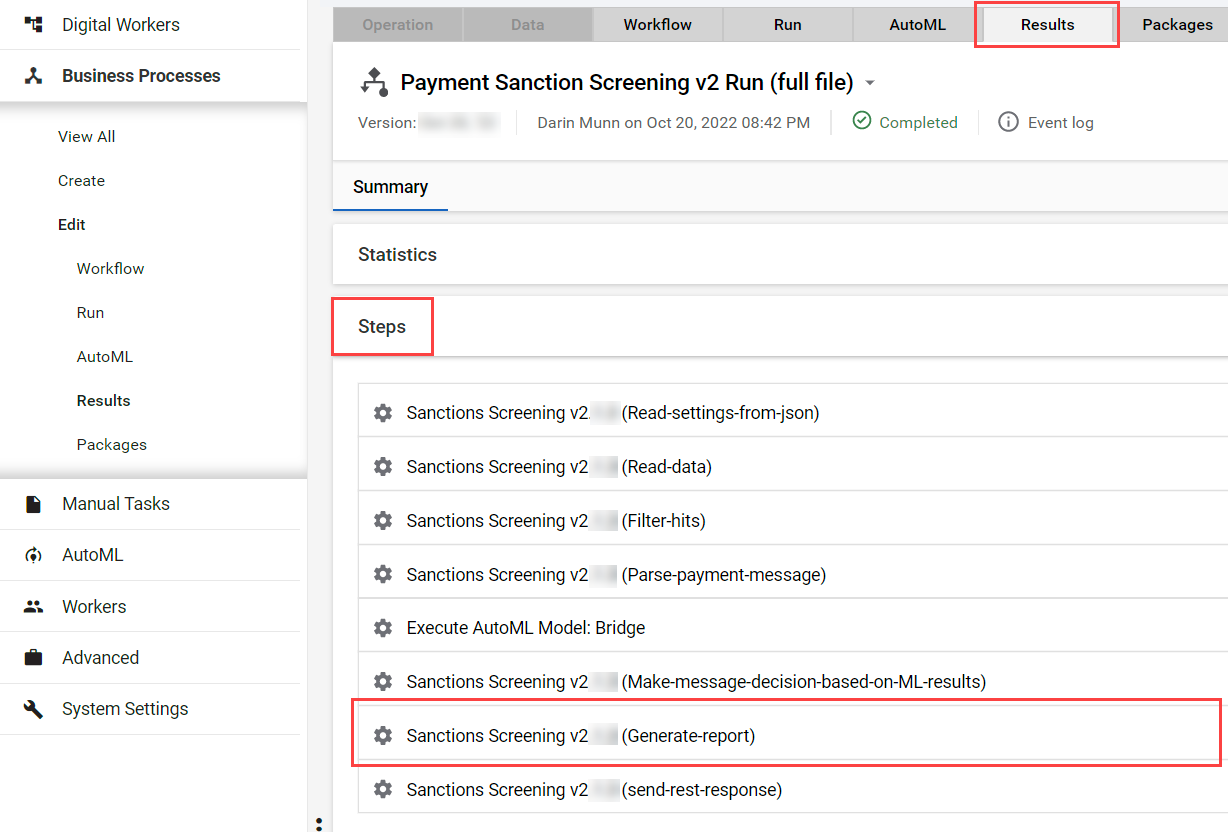Open Results under Edit in sidebar

coord(103,401)
